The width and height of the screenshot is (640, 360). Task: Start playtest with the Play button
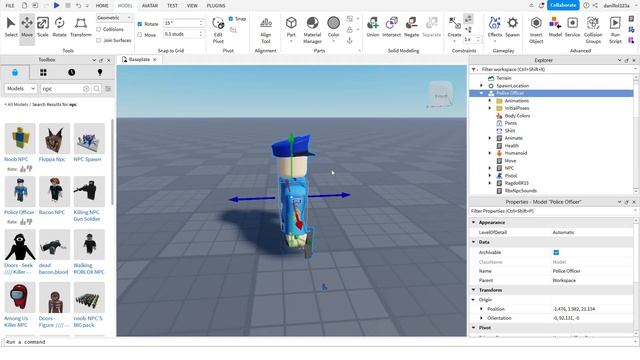56,5
